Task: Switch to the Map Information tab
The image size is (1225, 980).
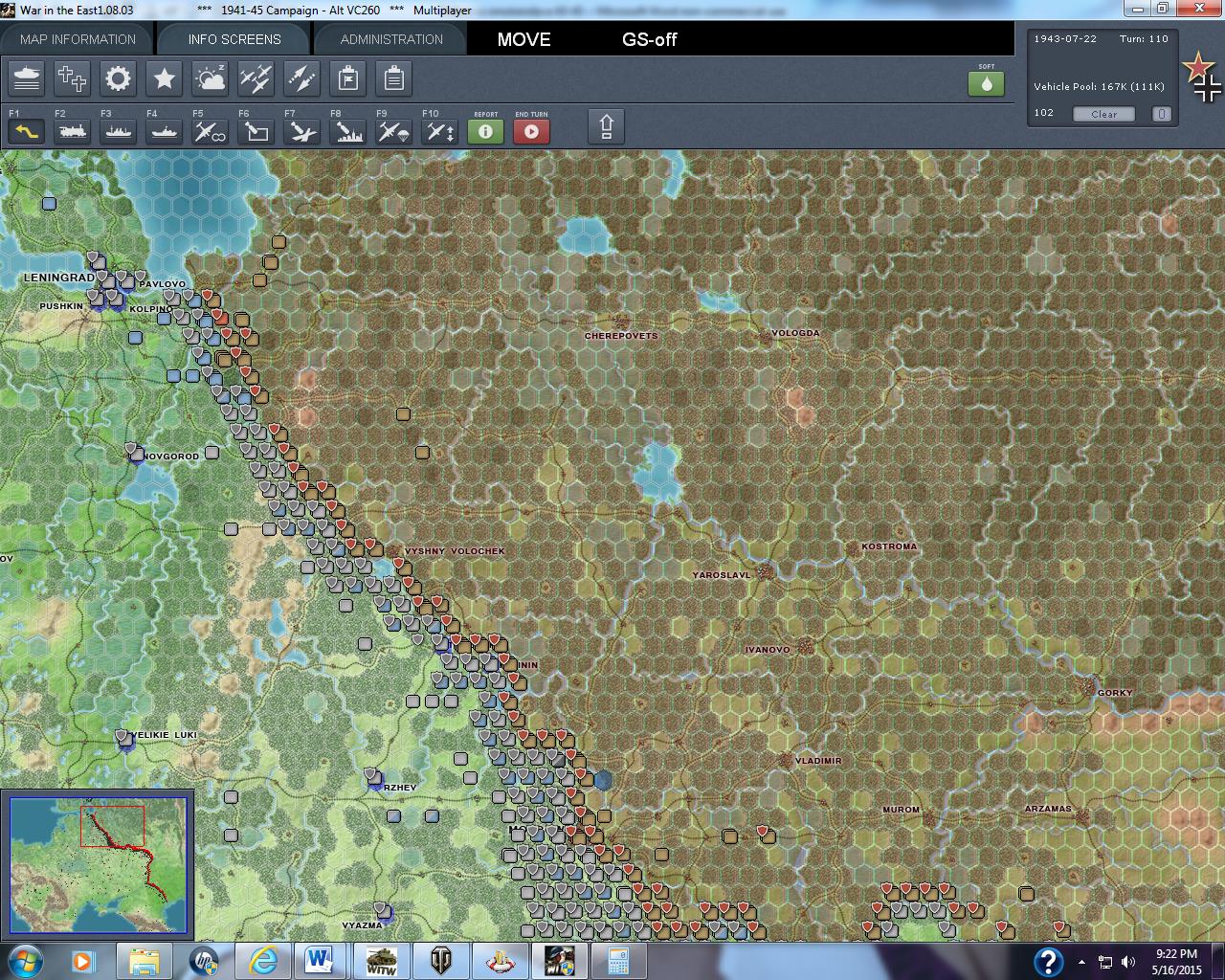Action: 78,39
